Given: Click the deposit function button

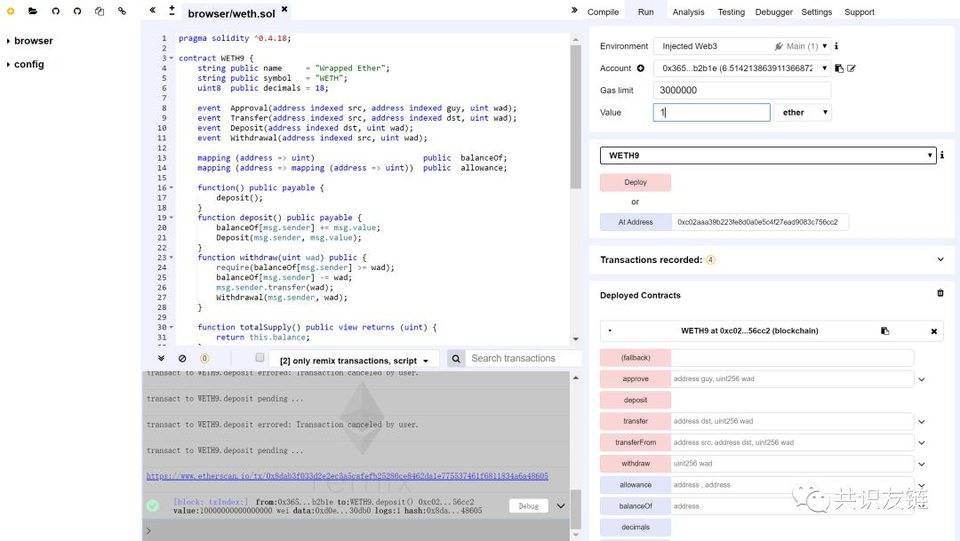Looking at the screenshot, I should [636, 400].
